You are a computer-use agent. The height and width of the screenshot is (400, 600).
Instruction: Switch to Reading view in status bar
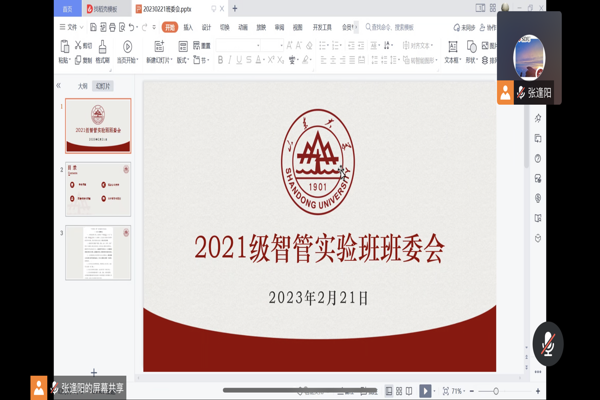[x=409, y=391]
